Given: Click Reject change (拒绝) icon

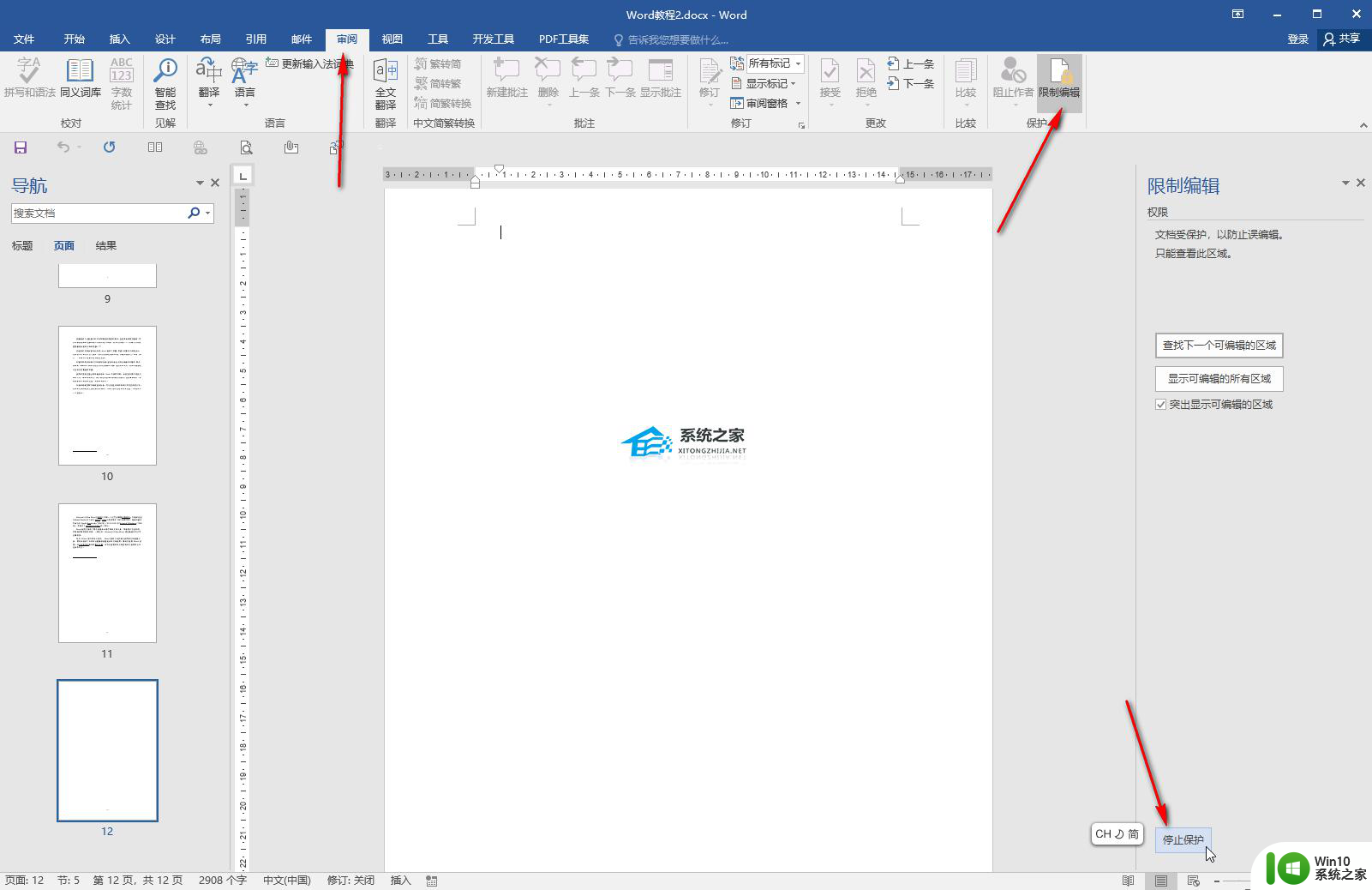Looking at the screenshot, I should coord(866,81).
